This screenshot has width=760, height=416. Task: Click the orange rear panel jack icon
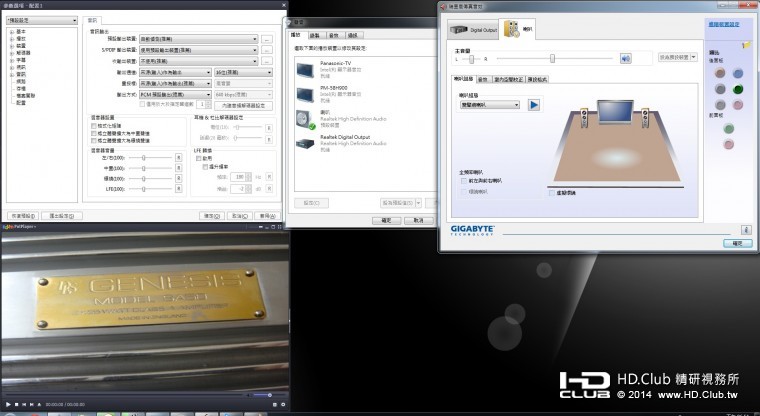pos(720,73)
